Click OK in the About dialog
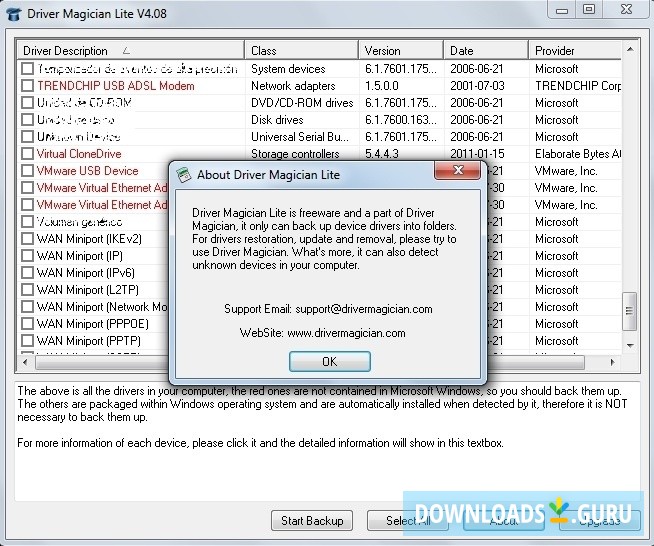The image size is (654, 546). click(x=330, y=361)
